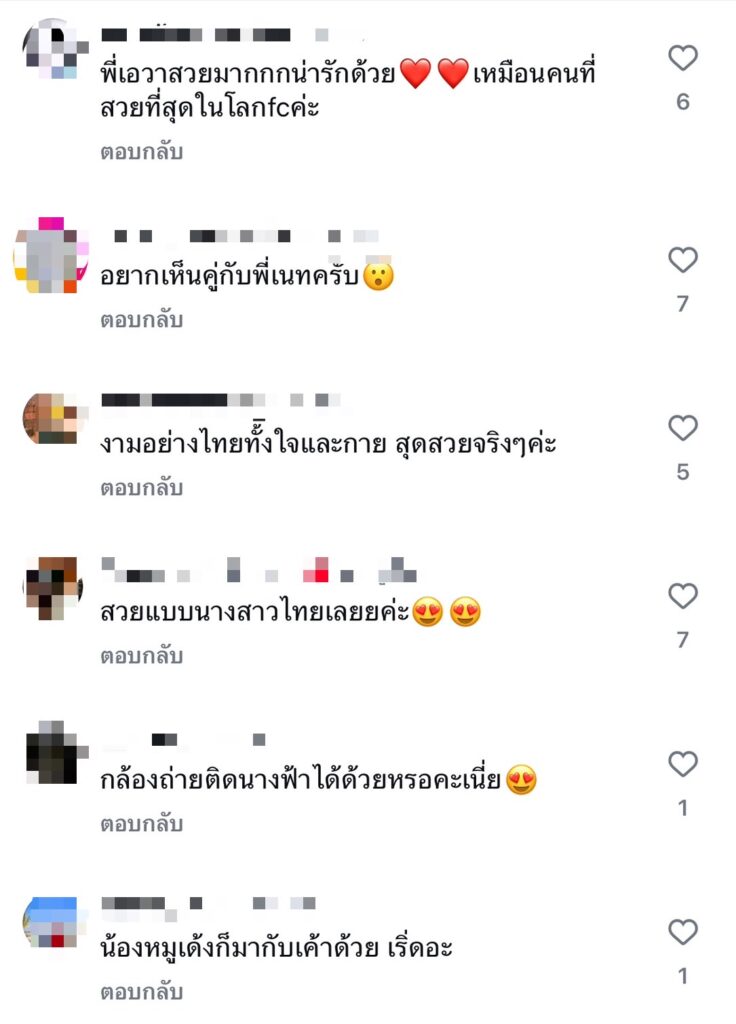Like the กล้องถ่ายติดนางฟ้า comment
Image resolution: width=736 pixels, height=1024 pixels.
[x=683, y=763]
